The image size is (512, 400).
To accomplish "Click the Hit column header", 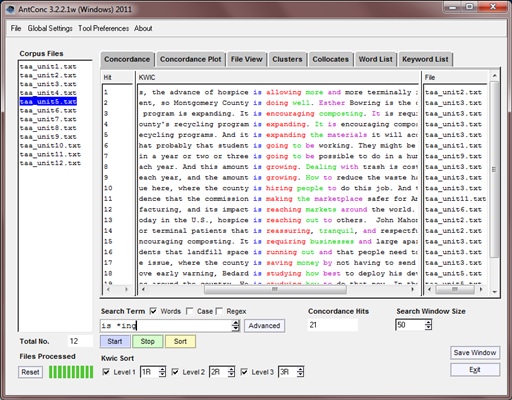I will pyautogui.click(x=117, y=77).
